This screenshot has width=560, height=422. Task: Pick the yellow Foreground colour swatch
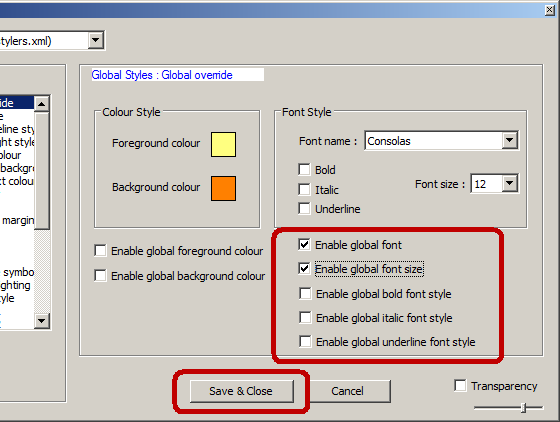(223, 145)
